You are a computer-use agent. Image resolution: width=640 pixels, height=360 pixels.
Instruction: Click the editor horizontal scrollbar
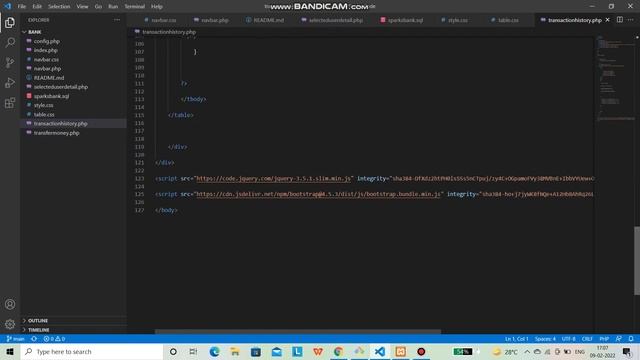(x=298, y=331)
